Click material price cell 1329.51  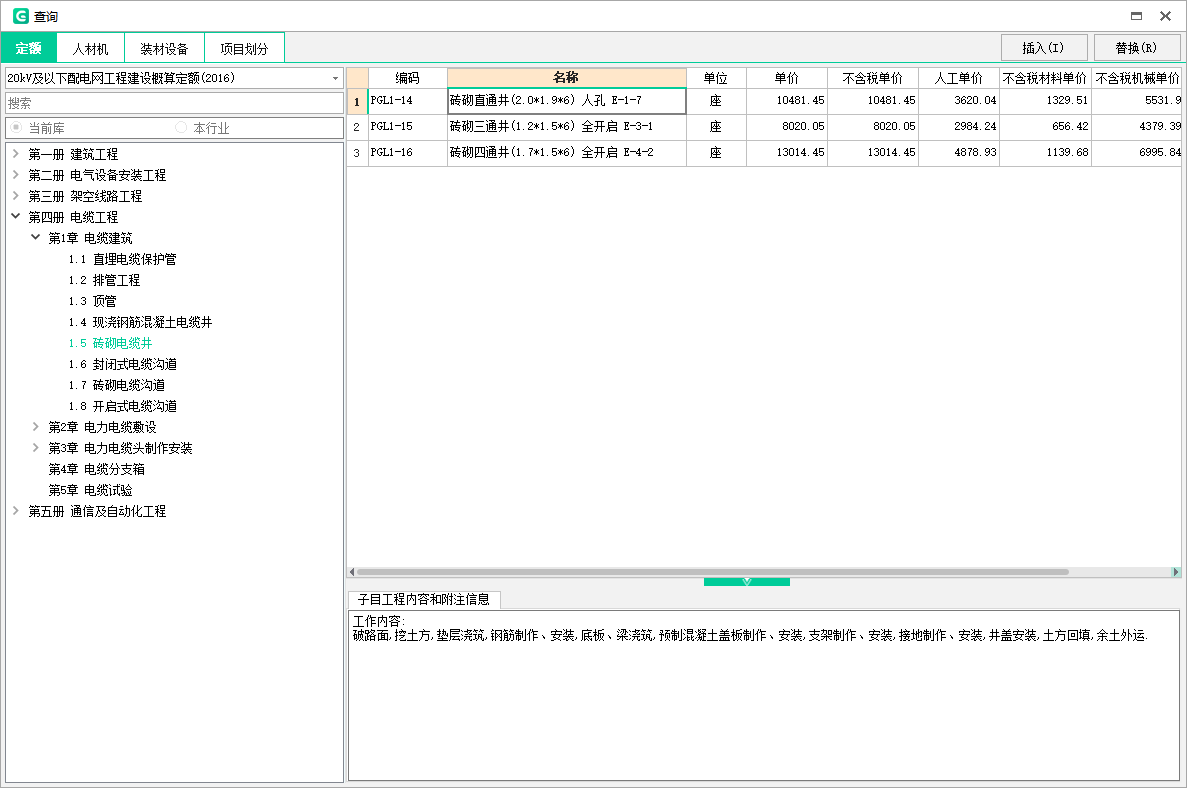1045,101
